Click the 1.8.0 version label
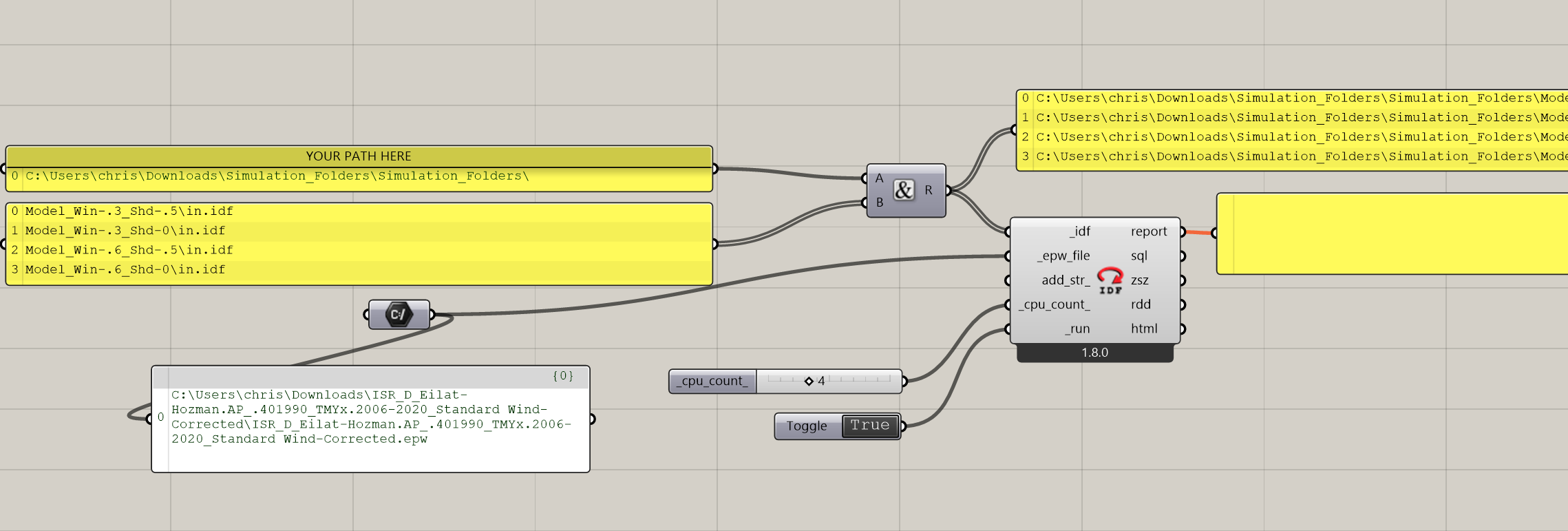Image resolution: width=1568 pixels, height=531 pixels. tap(1094, 353)
